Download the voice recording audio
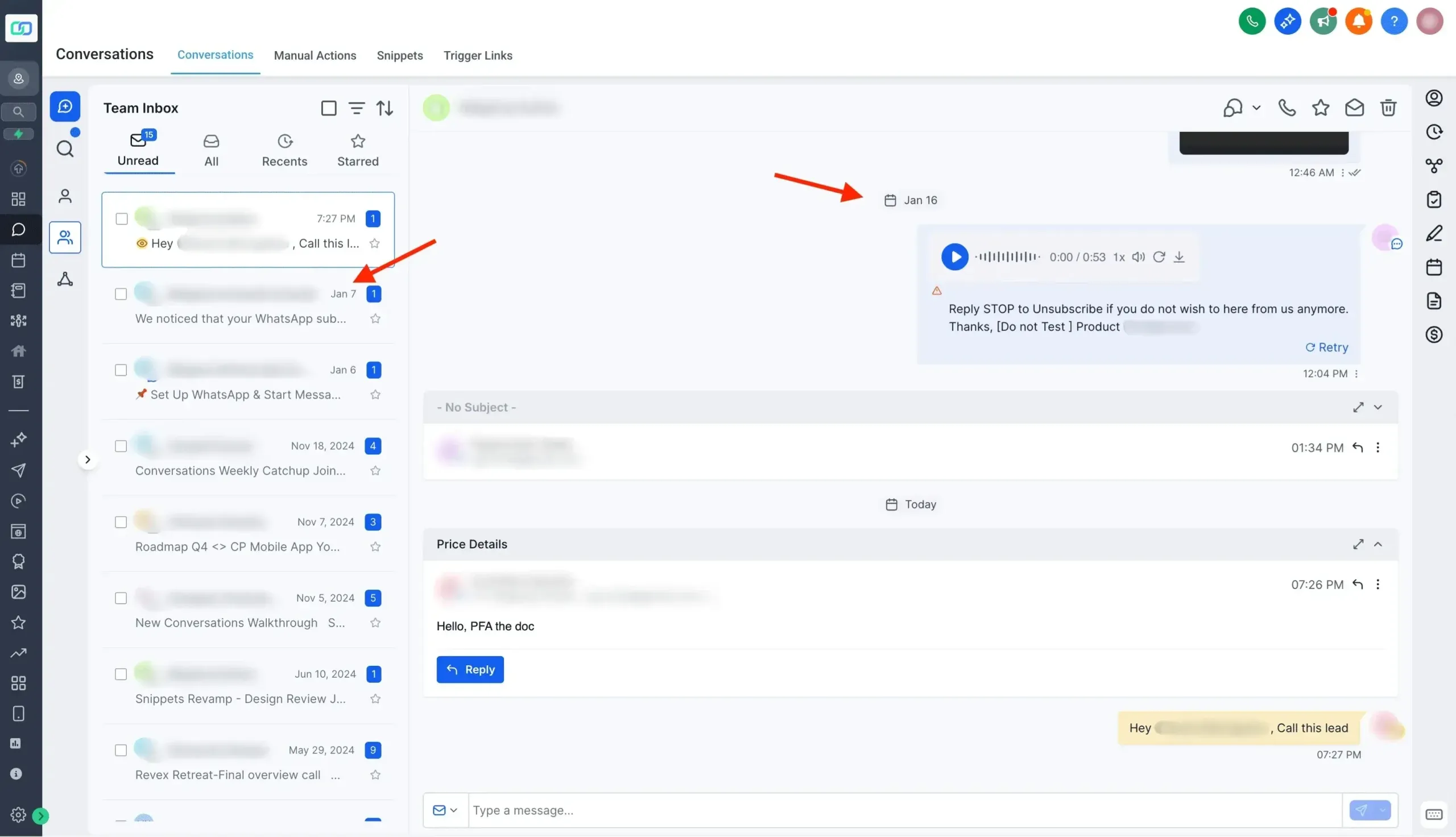 pos(1178,257)
